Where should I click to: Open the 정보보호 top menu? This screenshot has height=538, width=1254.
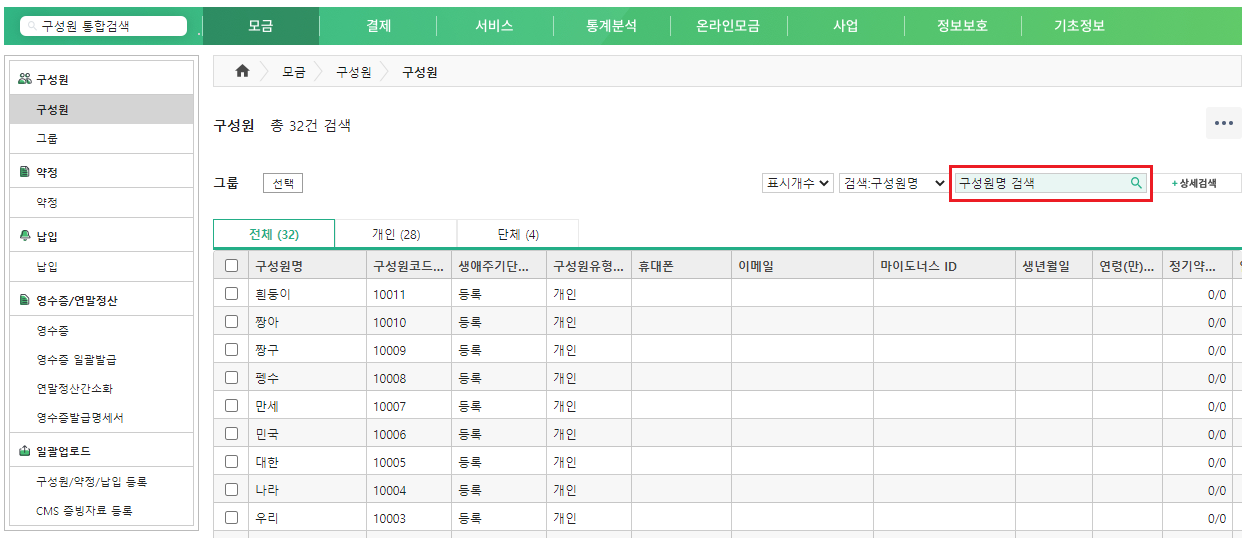(962, 26)
